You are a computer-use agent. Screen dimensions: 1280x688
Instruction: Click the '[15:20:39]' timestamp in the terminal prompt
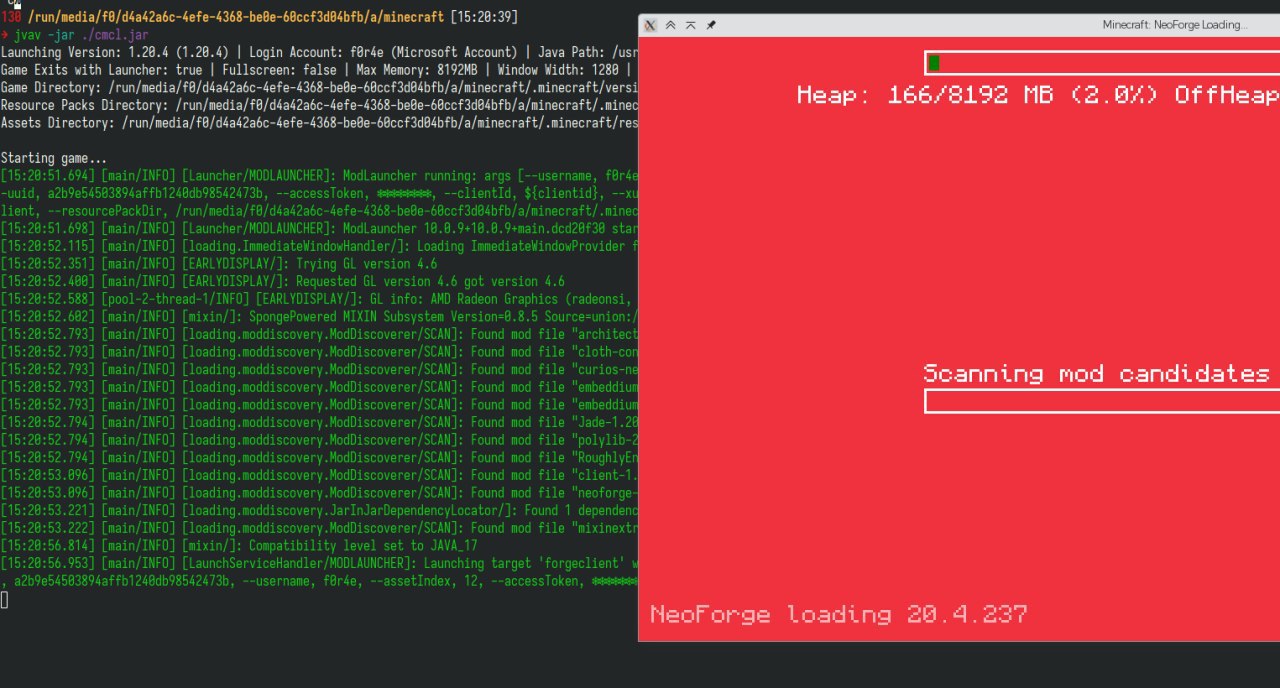click(484, 18)
